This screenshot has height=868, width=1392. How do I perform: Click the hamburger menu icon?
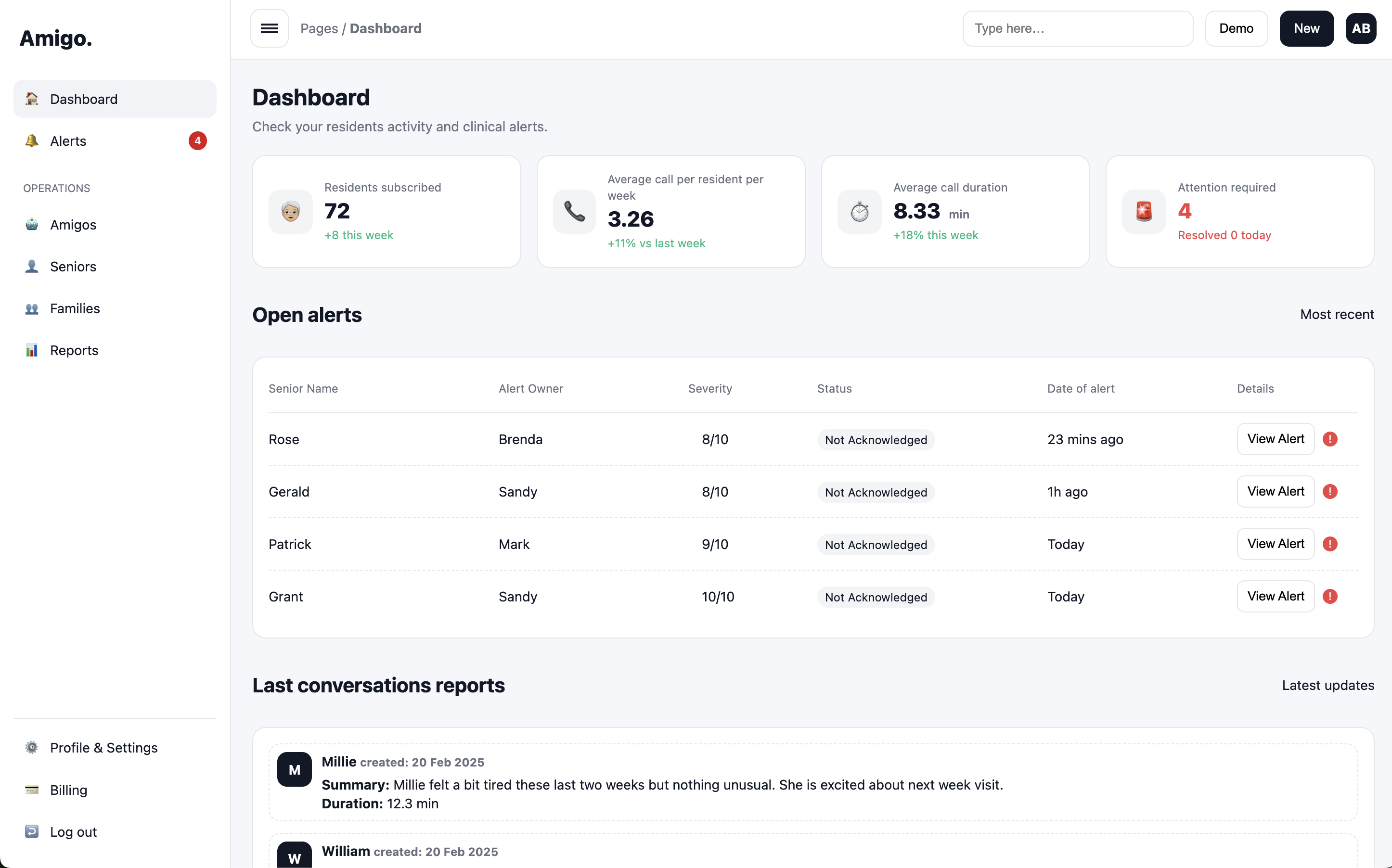coord(270,28)
